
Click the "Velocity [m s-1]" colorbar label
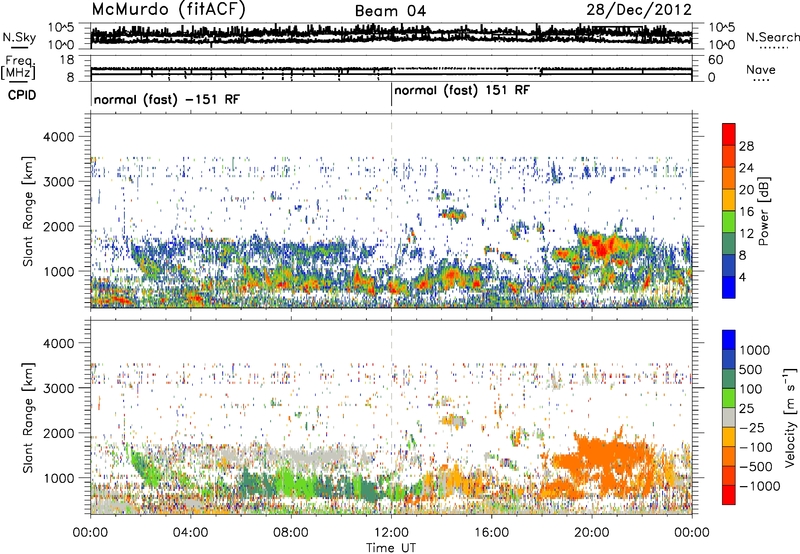[790, 417]
